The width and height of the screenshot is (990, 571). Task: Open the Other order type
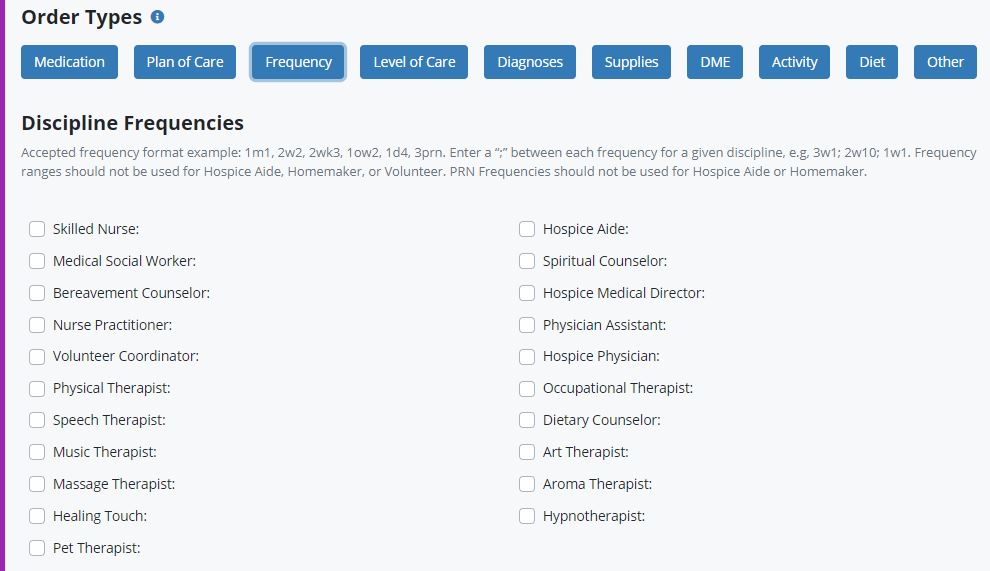[x=945, y=62]
